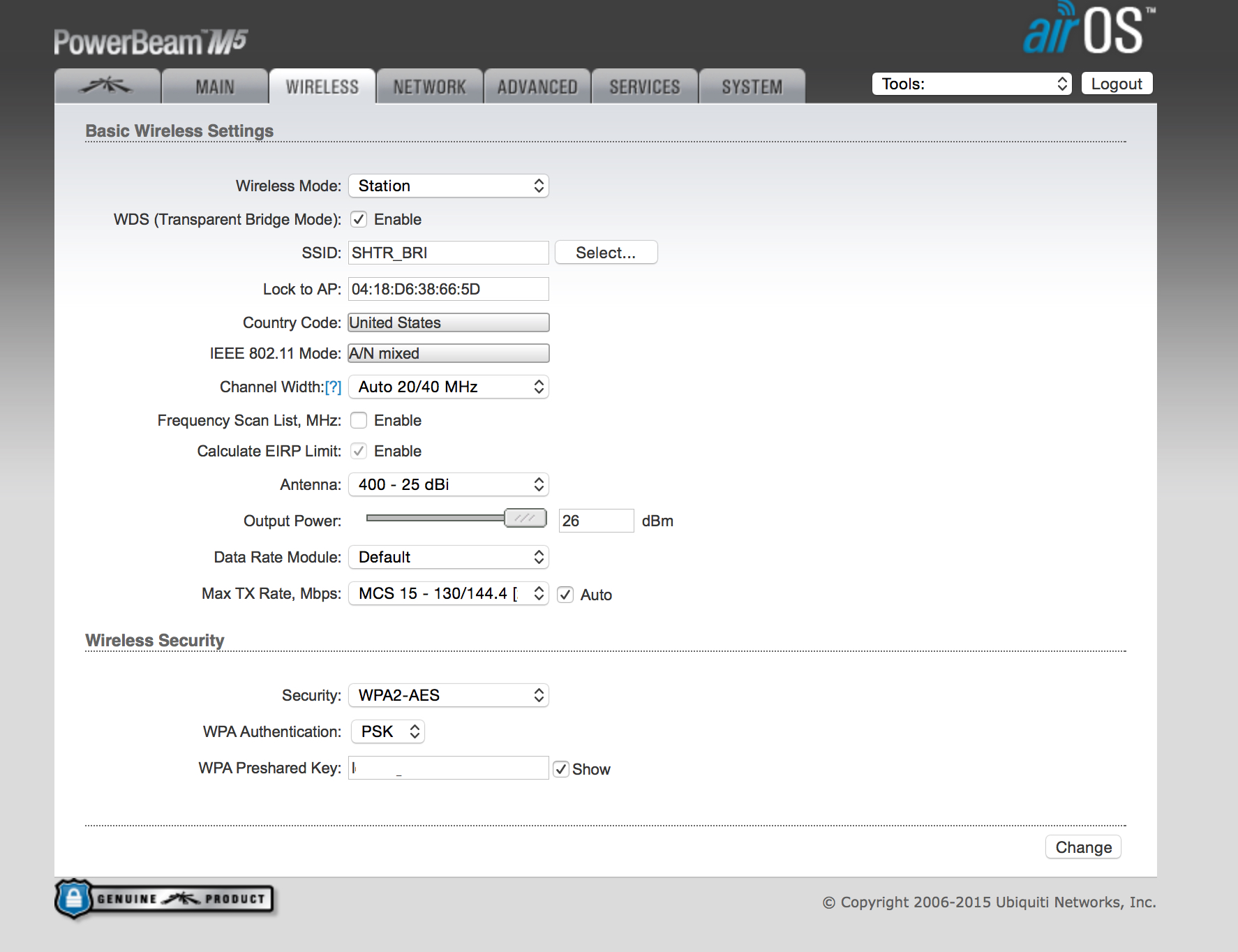This screenshot has width=1238, height=952.
Task: Click the IEEE 802.11 Mode field
Action: pyautogui.click(x=449, y=353)
